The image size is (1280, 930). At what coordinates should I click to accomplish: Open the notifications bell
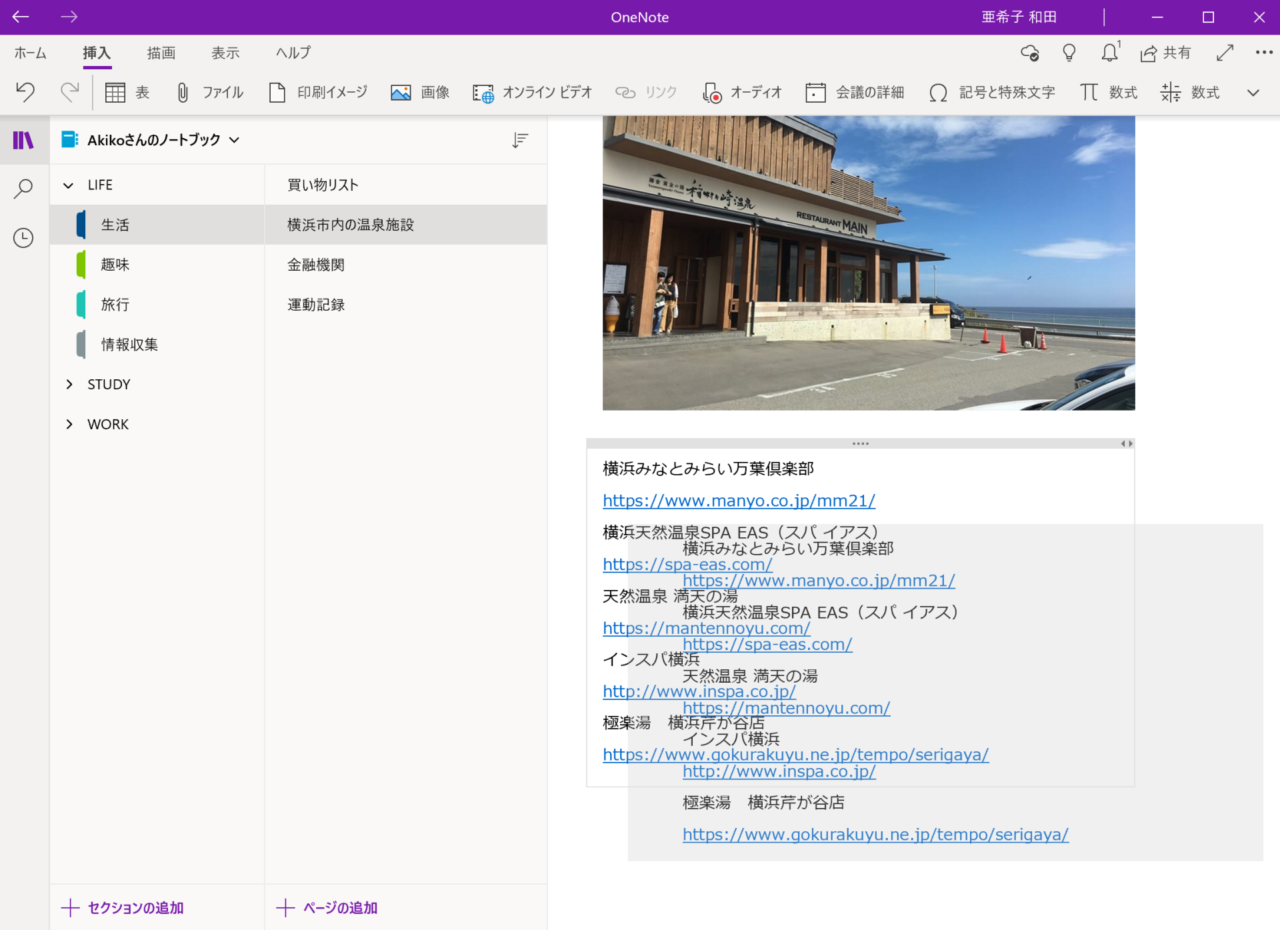tap(1109, 53)
